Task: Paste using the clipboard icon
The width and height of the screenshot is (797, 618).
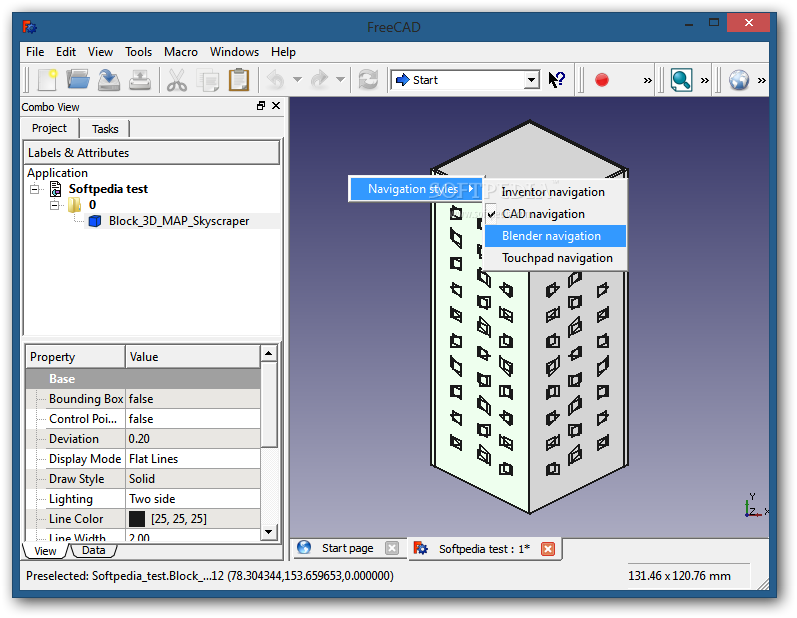Action: point(239,80)
